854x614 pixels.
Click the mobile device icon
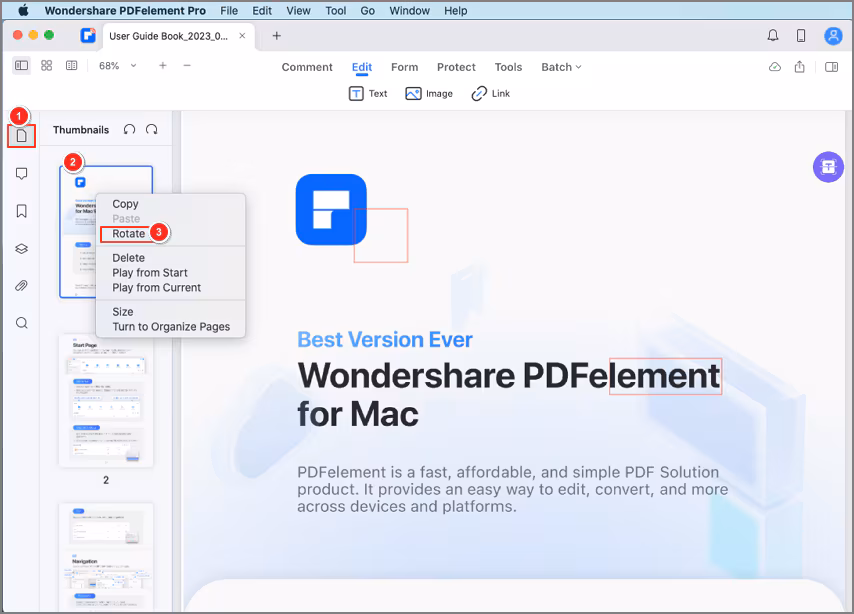click(x=801, y=35)
